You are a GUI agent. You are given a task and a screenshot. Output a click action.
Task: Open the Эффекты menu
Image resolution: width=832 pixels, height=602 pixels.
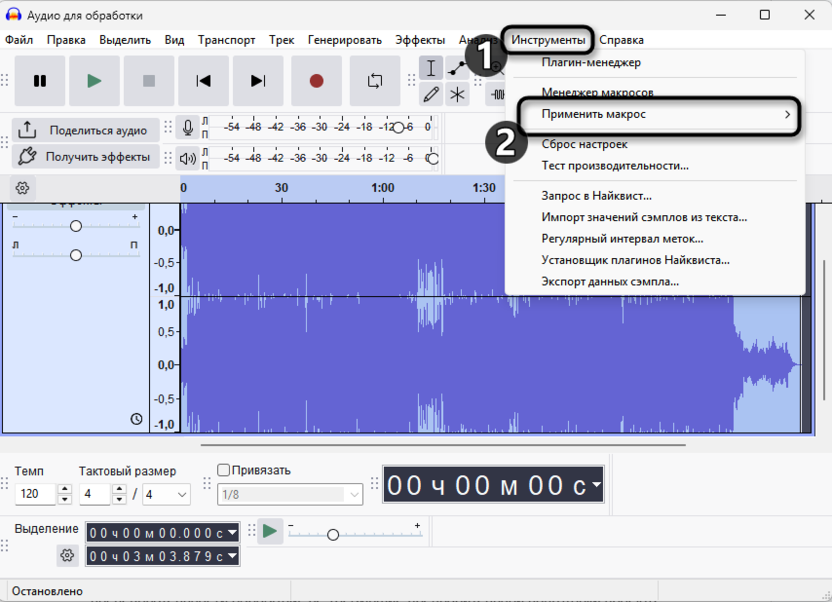pyautogui.click(x=420, y=40)
